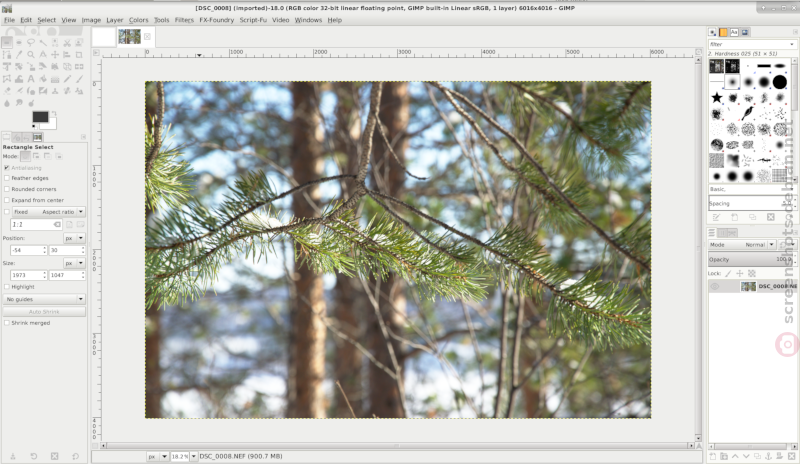800x464 pixels.
Task: Select the Ellipse Select tool
Action: [19, 42]
